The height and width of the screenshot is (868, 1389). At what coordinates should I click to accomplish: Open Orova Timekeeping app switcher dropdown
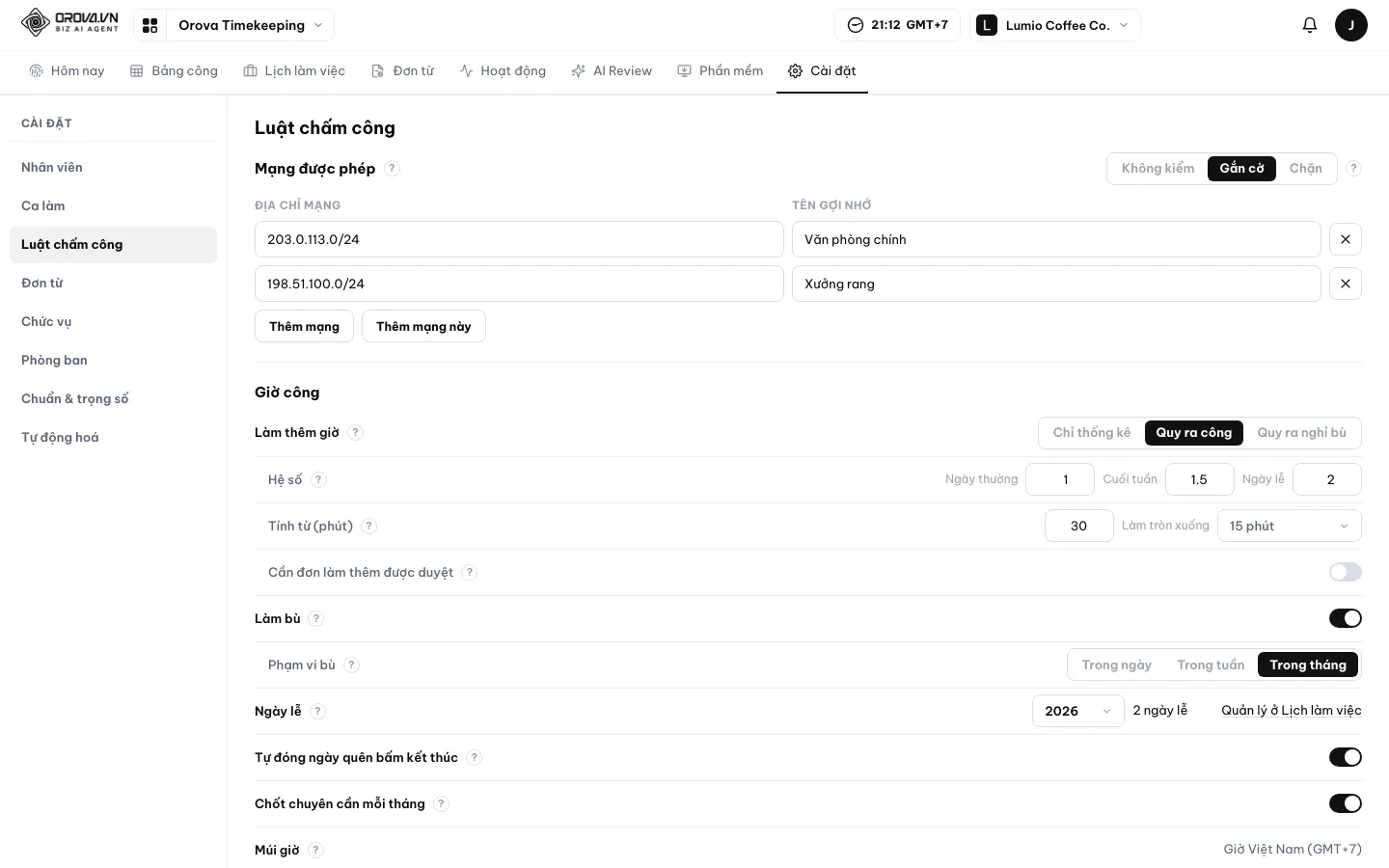point(251,25)
